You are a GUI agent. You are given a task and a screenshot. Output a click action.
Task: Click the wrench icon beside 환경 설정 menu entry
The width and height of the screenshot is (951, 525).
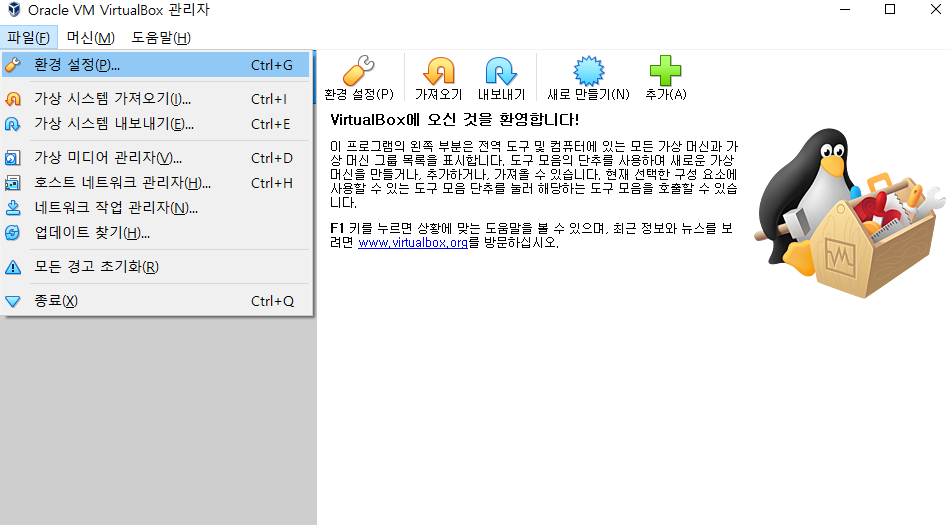click(x=13, y=64)
